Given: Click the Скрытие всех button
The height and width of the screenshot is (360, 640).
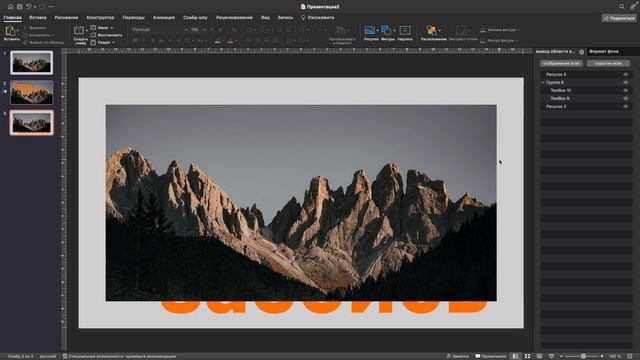Looking at the screenshot, I should point(608,63).
